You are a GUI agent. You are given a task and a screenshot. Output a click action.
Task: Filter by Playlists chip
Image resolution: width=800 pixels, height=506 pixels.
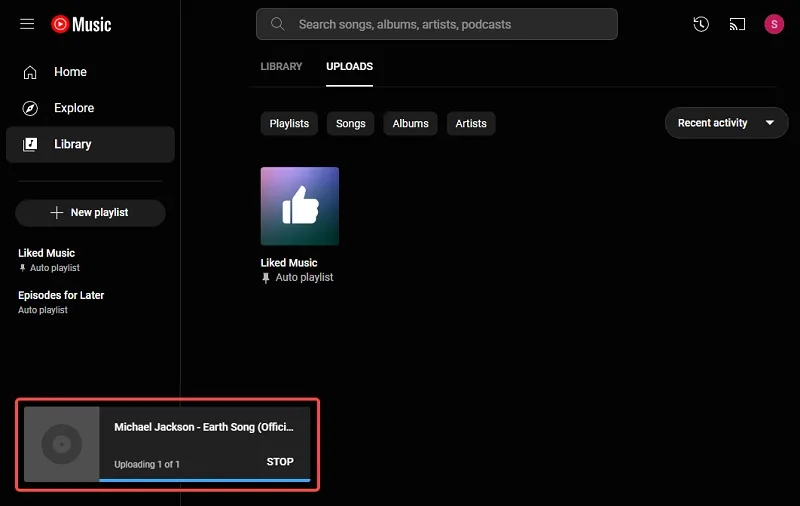[289, 123]
